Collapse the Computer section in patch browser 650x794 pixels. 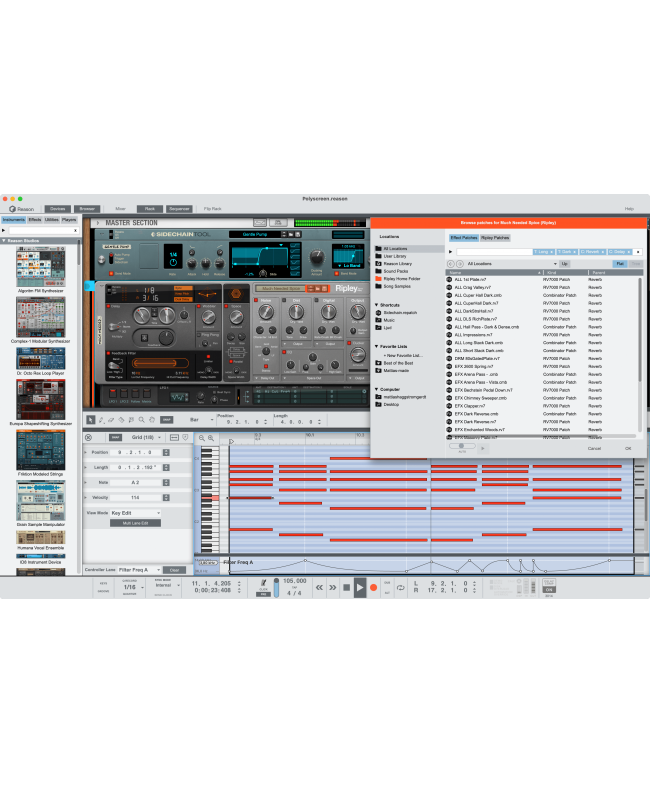[x=376, y=389]
